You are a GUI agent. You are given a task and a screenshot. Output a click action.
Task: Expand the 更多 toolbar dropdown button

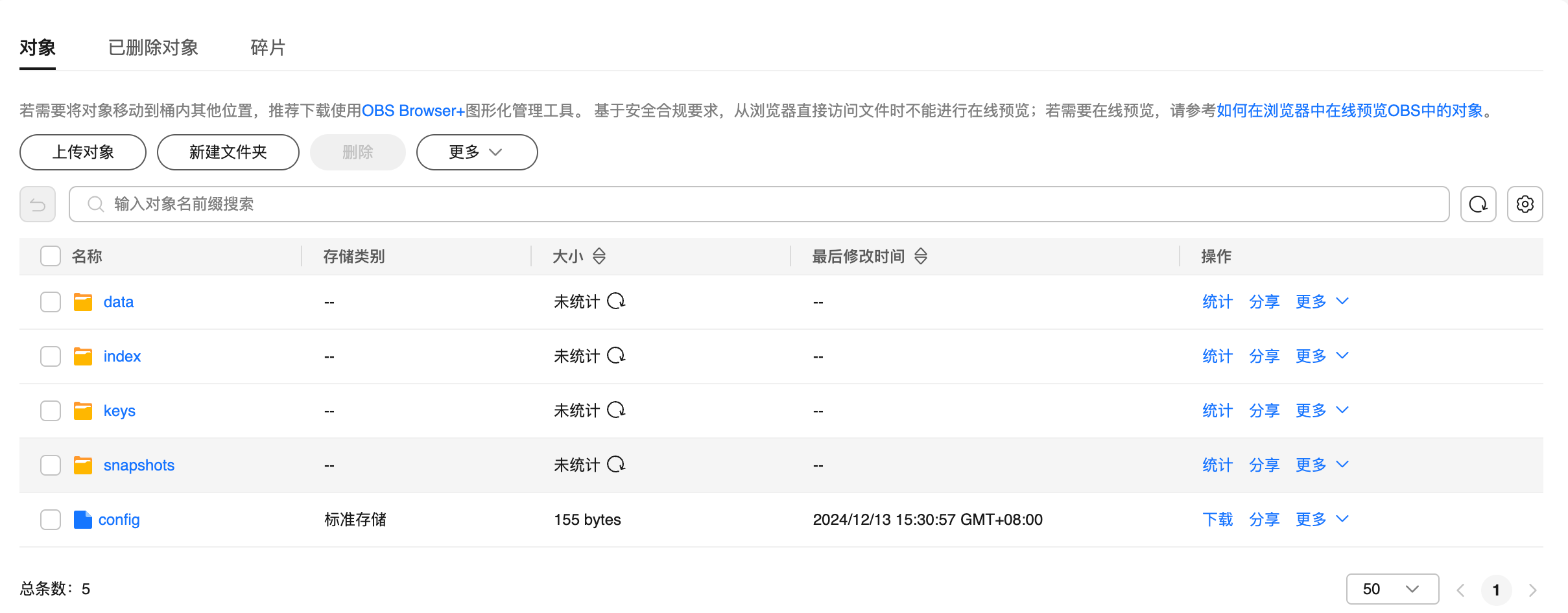click(477, 152)
